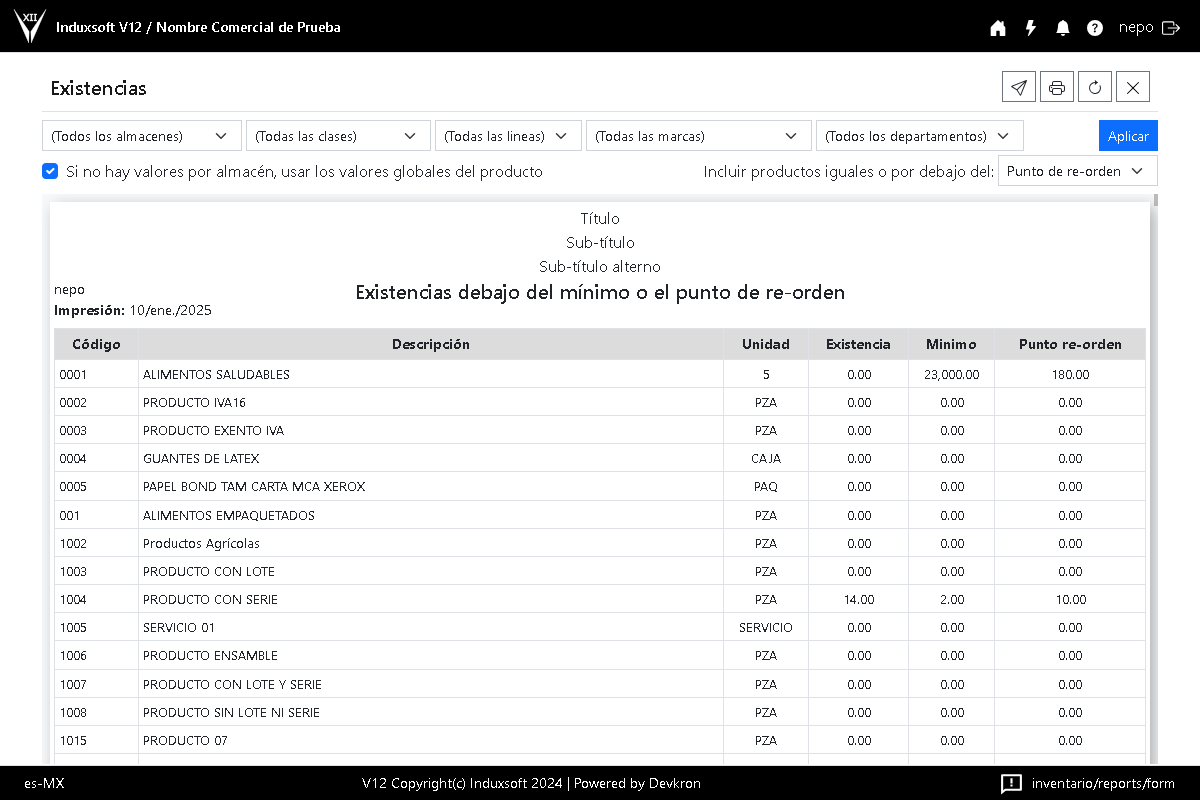Screen dimensions: 1200x800
Task: Toggle global product values checkbox
Action: [x=50, y=171]
